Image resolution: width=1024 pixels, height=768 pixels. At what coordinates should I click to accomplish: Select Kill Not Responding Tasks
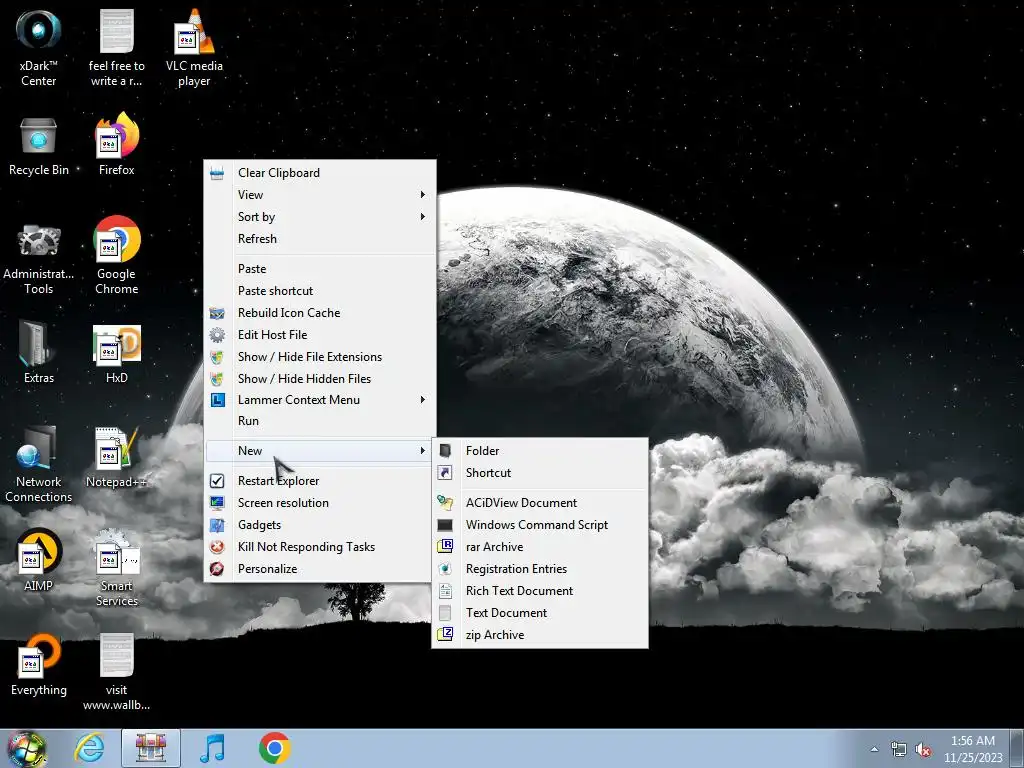320,547
